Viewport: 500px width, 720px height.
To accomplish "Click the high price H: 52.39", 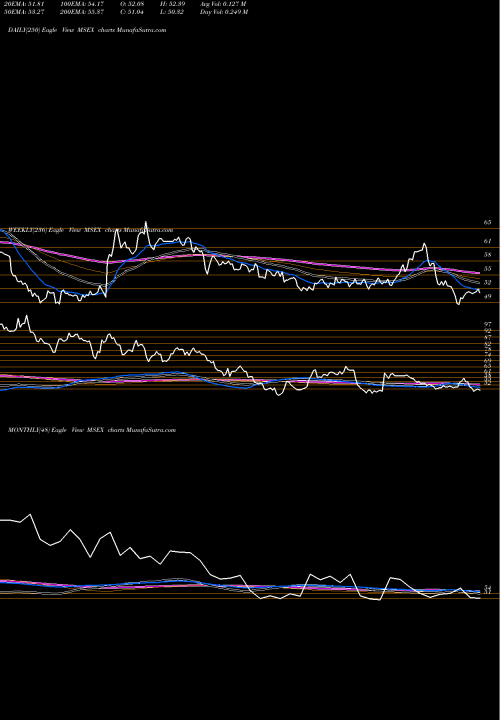I will tap(172, 3).
